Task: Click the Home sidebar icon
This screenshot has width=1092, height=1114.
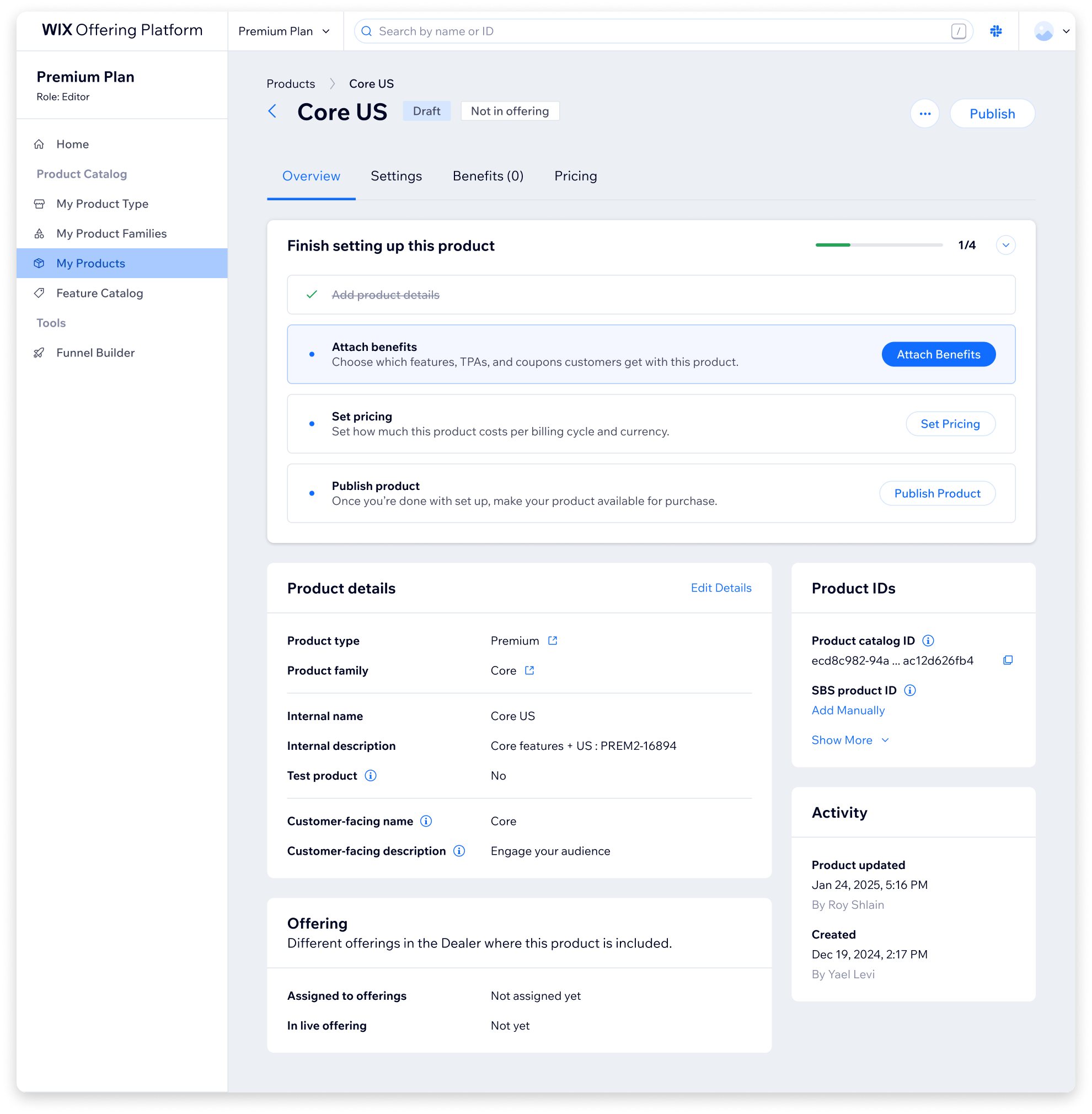Action: click(x=39, y=144)
